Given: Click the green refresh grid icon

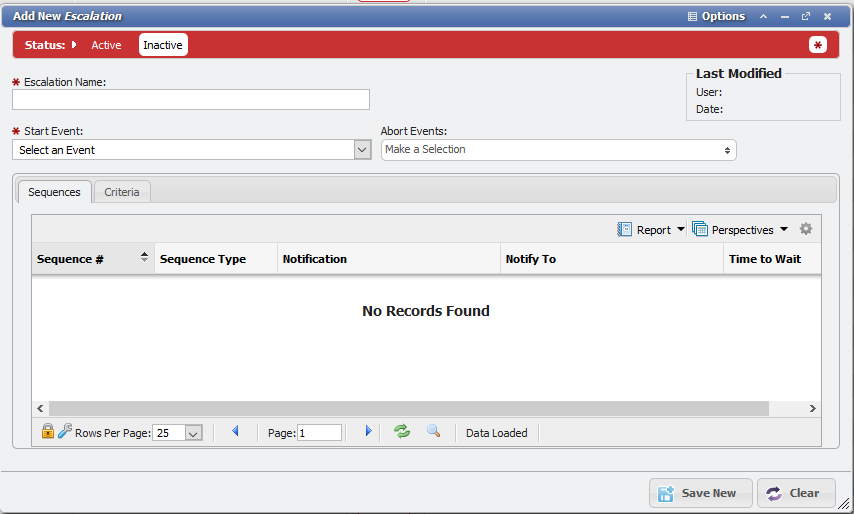Looking at the screenshot, I should (402, 432).
